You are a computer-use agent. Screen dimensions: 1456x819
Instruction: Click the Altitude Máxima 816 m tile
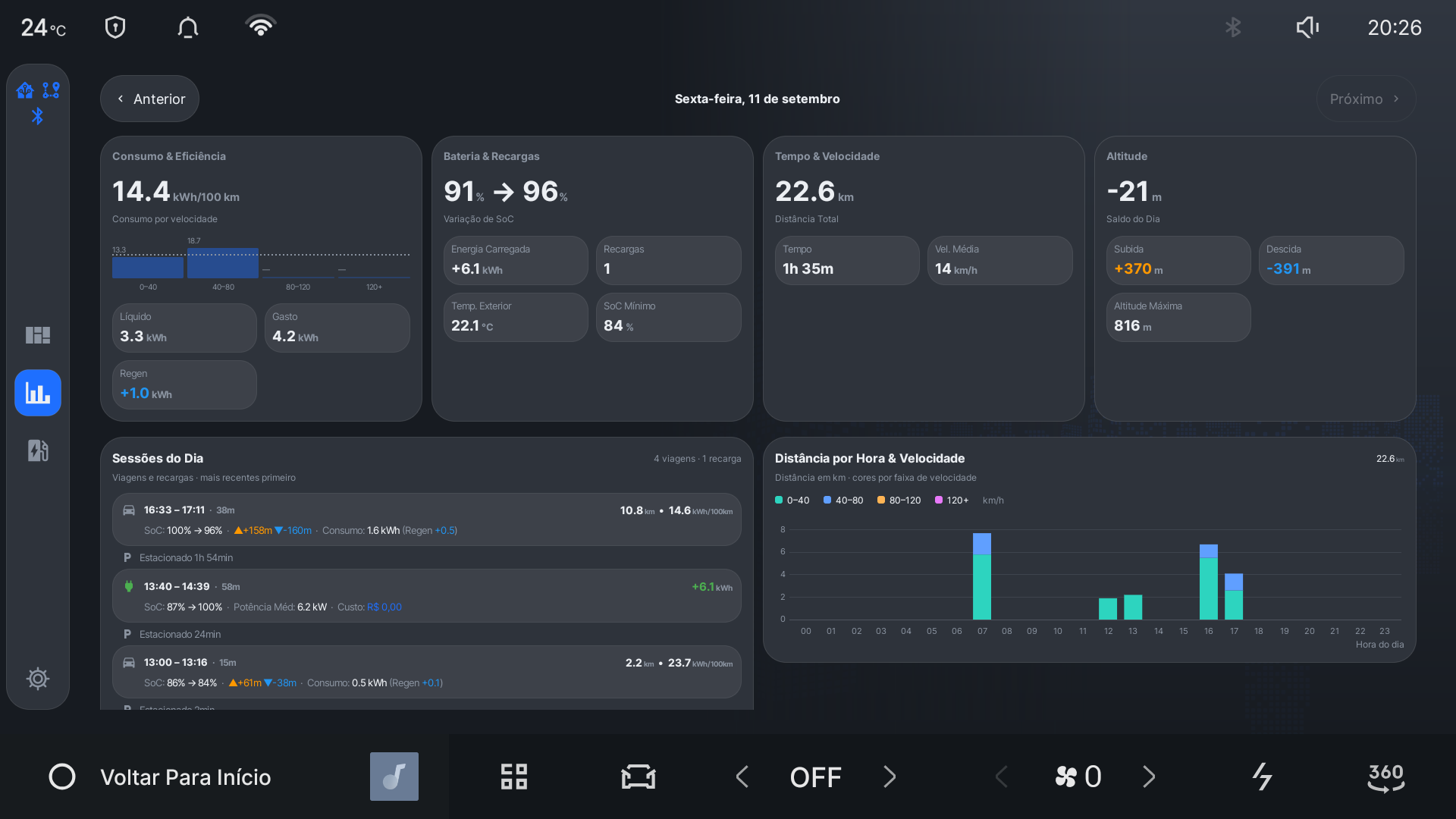pos(1178,317)
